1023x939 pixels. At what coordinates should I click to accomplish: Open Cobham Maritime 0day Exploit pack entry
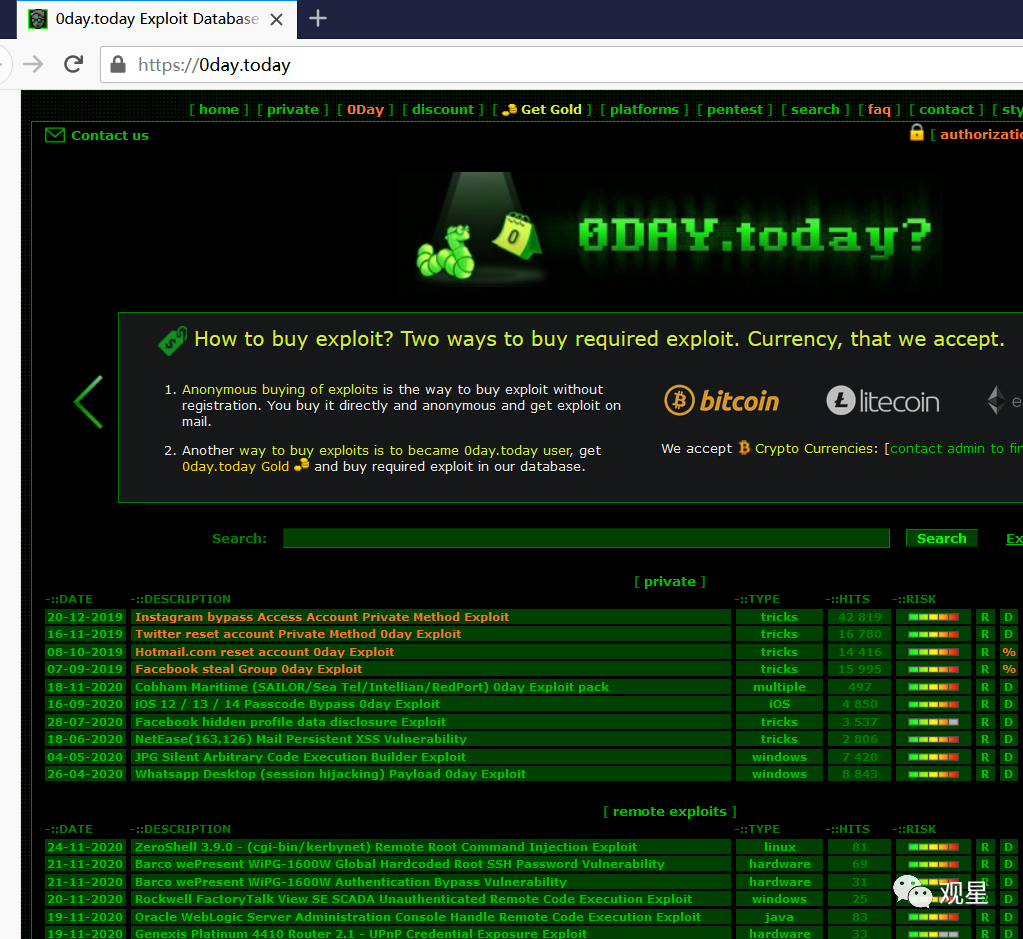(372, 687)
